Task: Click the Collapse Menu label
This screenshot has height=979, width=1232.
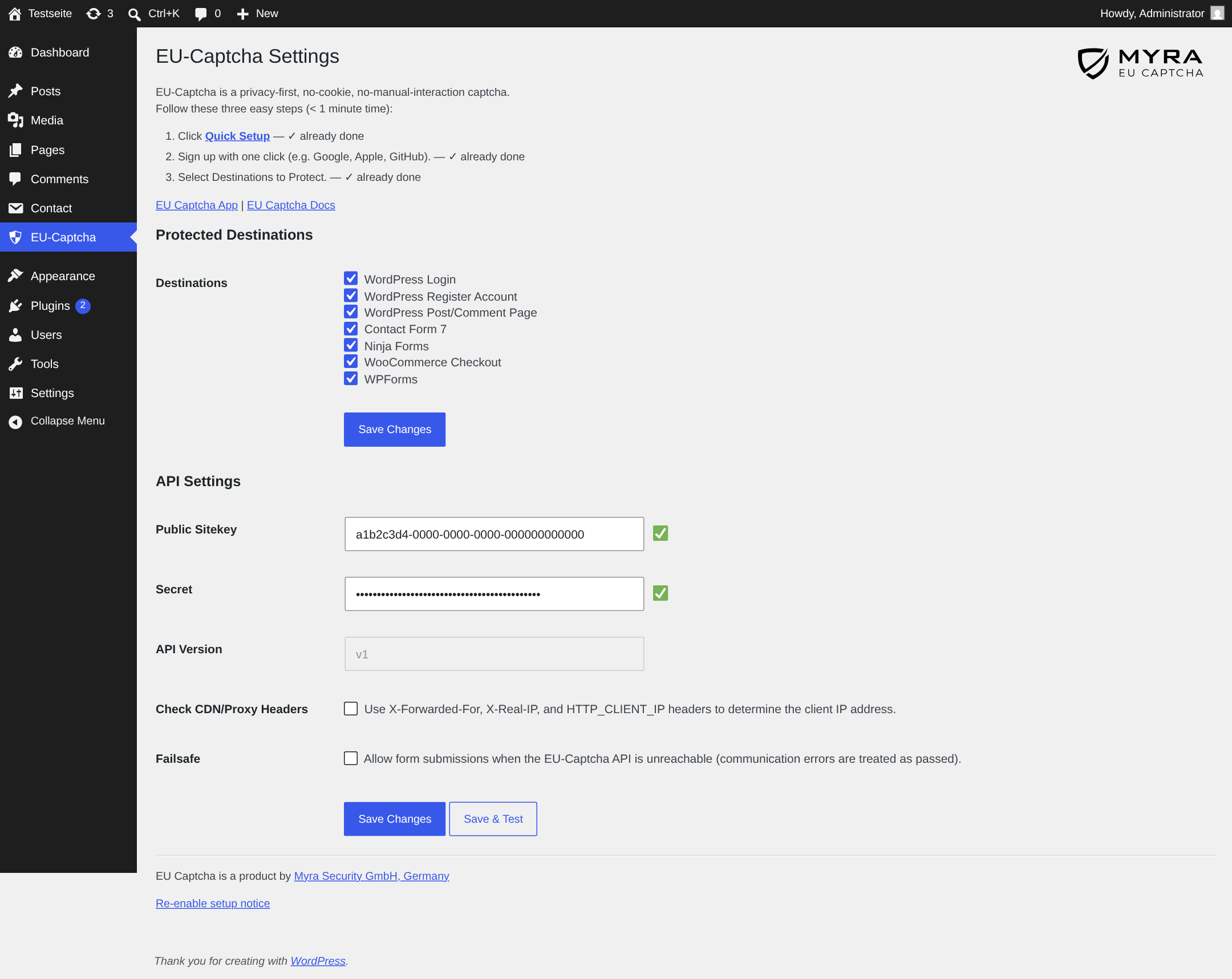Action: pos(67,421)
